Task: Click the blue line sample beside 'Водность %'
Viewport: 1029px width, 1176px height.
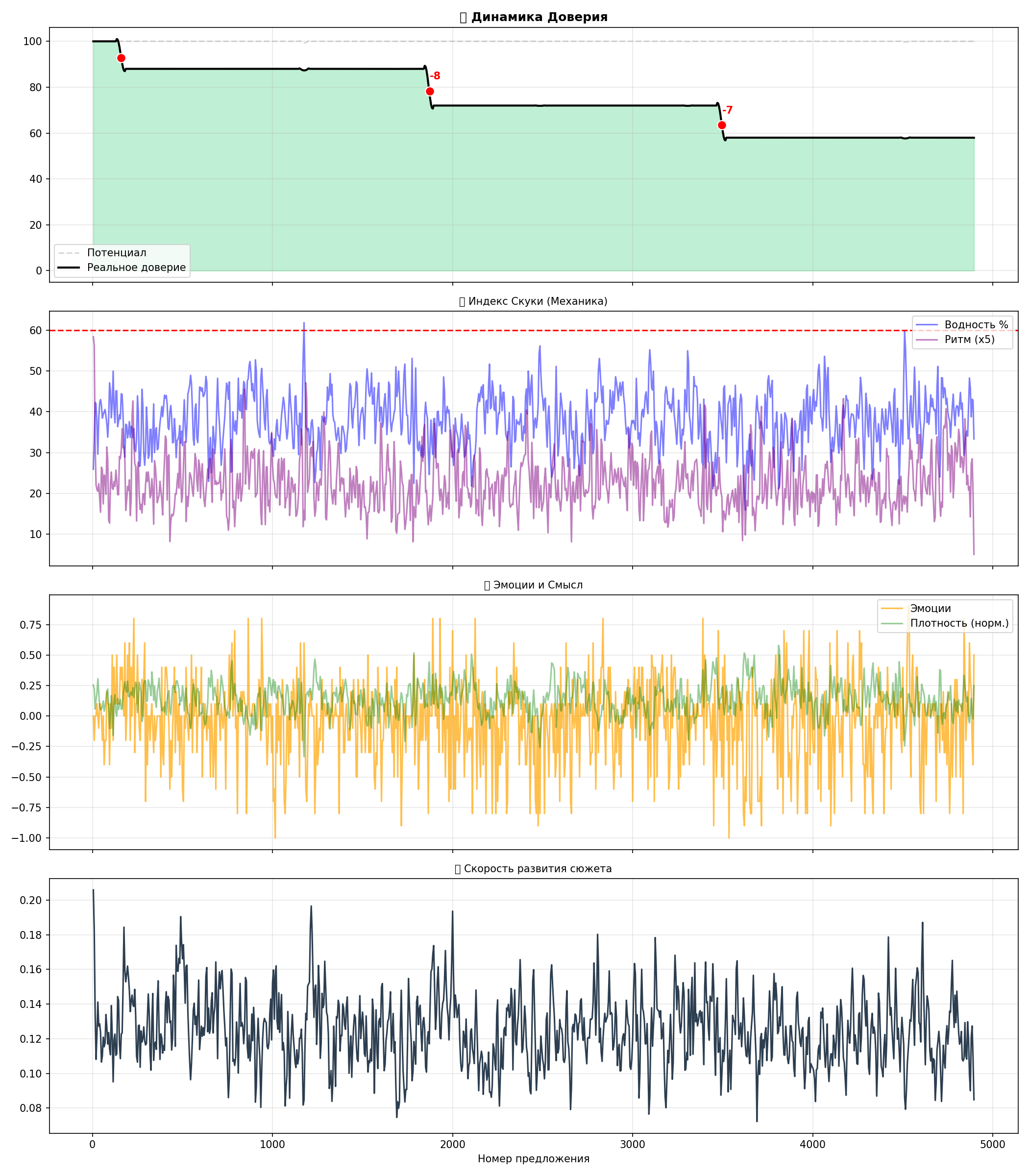Action: [x=927, y=325]
